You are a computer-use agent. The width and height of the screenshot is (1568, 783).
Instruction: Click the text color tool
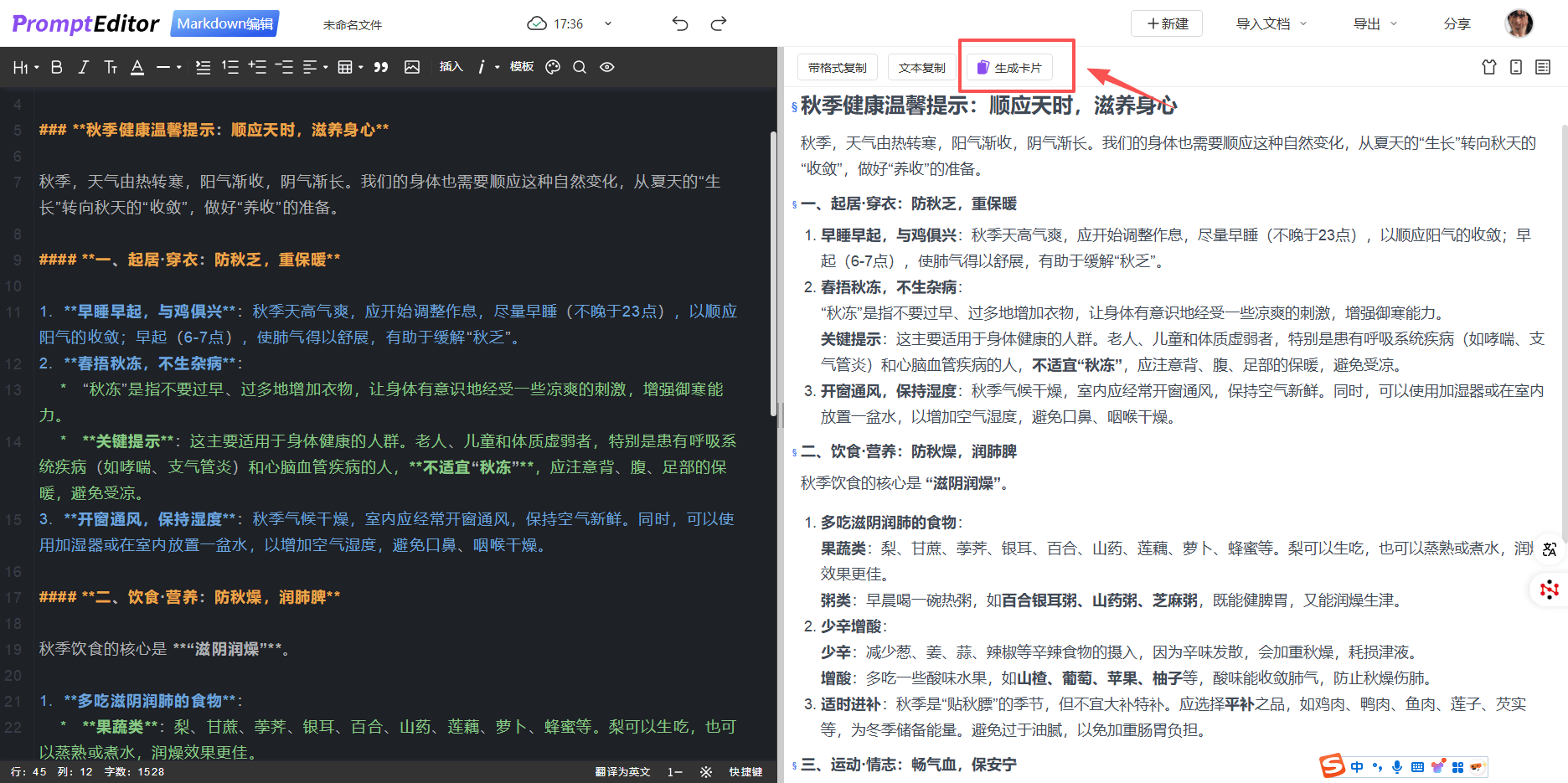tap(137, 67)
